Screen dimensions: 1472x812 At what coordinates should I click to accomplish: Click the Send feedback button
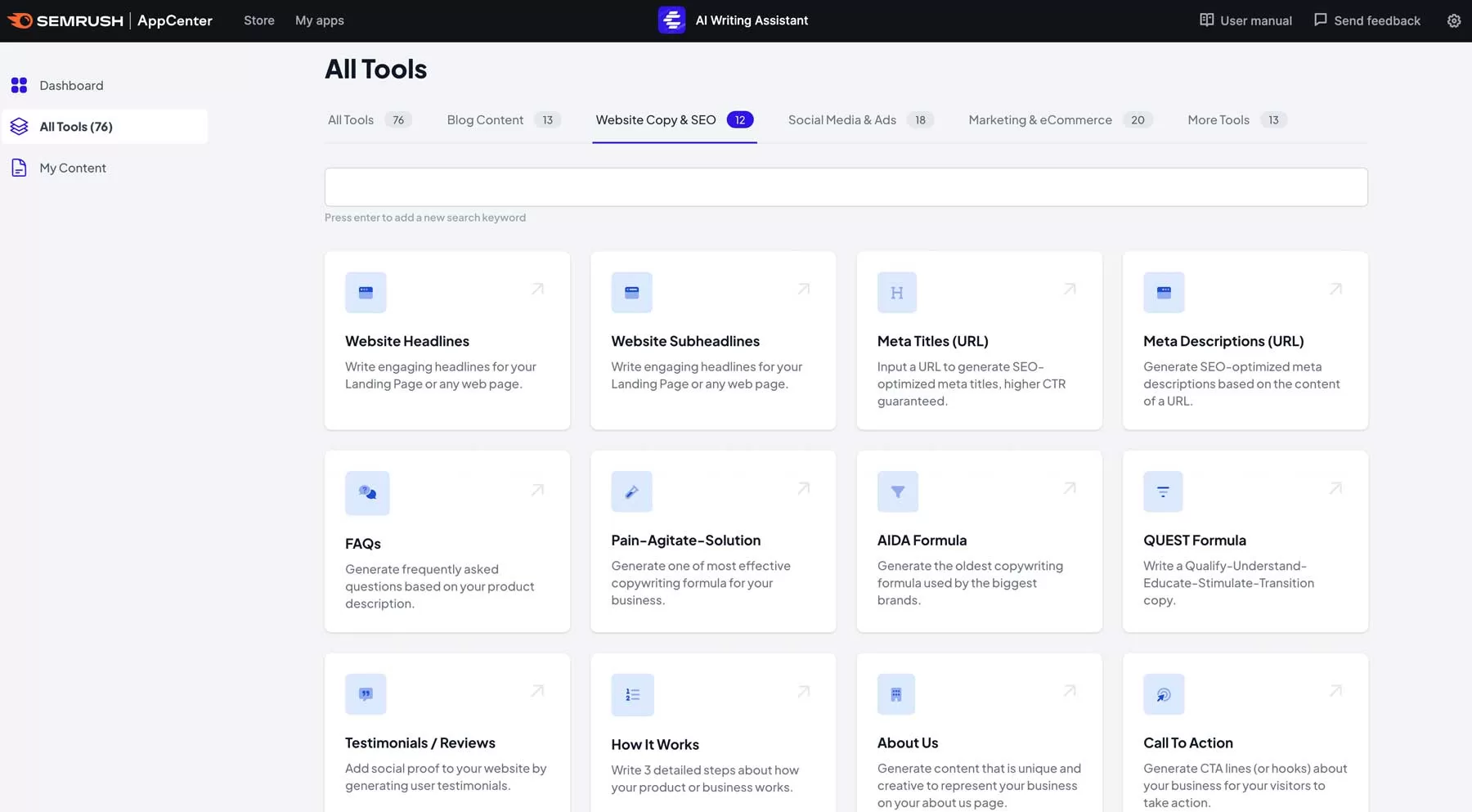(1367, 20)
